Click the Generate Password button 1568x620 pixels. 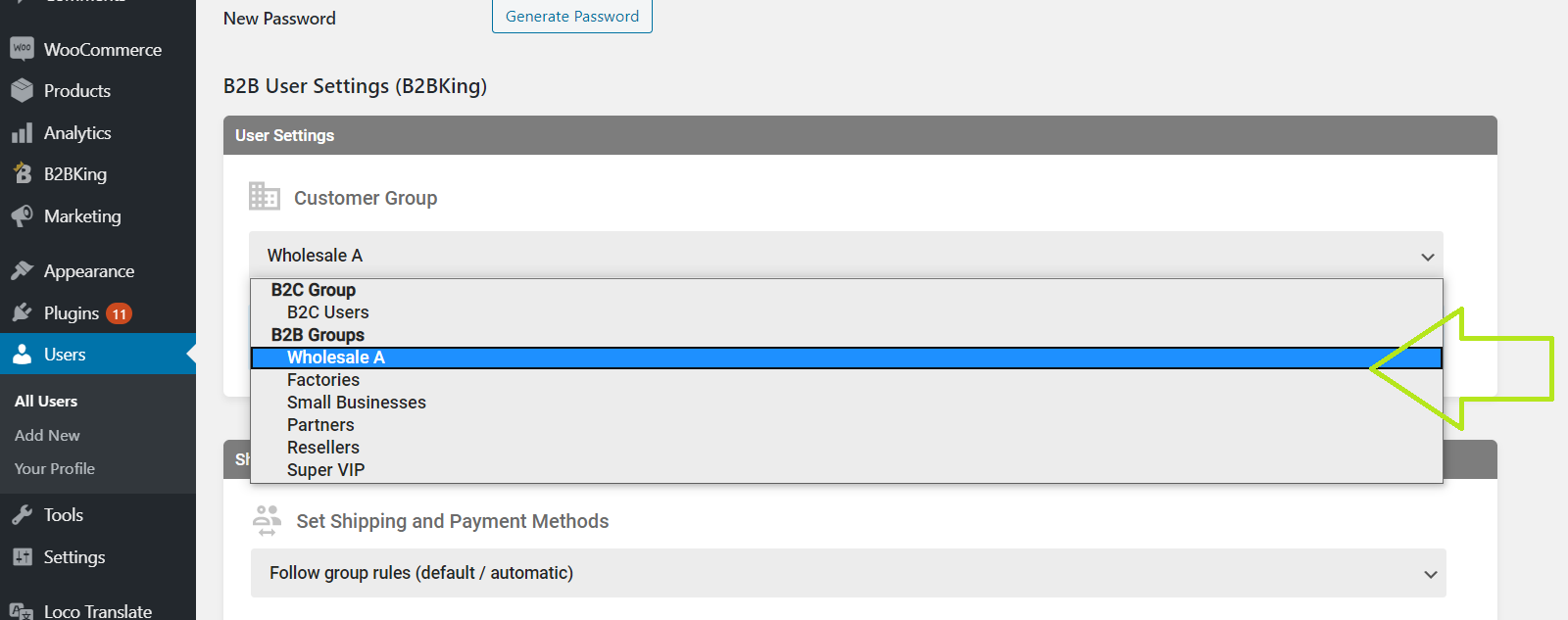coord(571,16)
